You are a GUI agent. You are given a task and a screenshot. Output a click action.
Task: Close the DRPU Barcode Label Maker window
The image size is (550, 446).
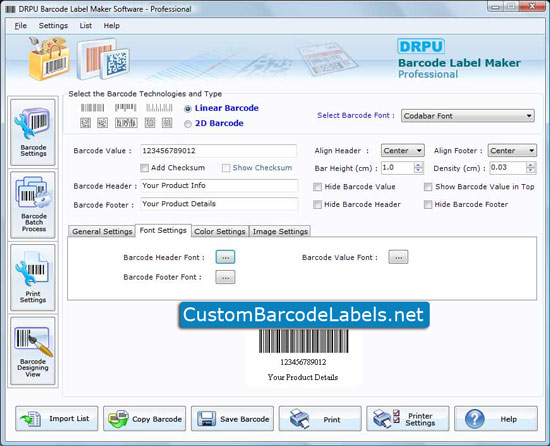tap(532, 6)
